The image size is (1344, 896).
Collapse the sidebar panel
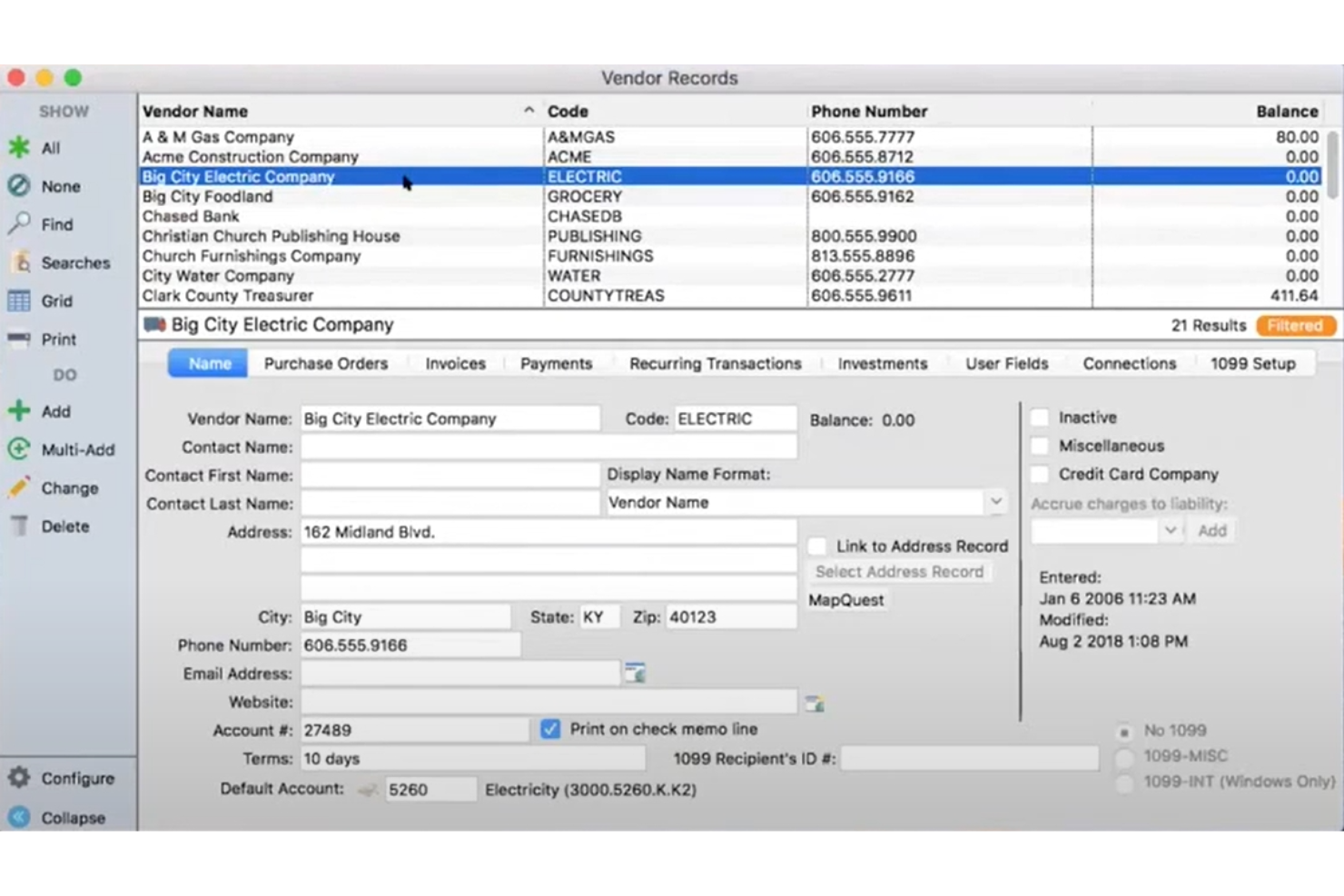click(56, 817)
